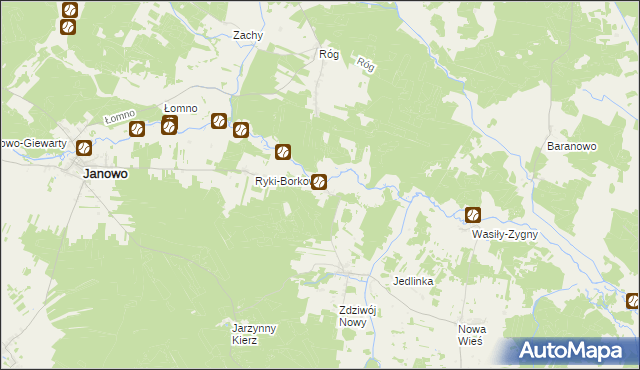Open the AutoMapa logo link

point(570,351)
